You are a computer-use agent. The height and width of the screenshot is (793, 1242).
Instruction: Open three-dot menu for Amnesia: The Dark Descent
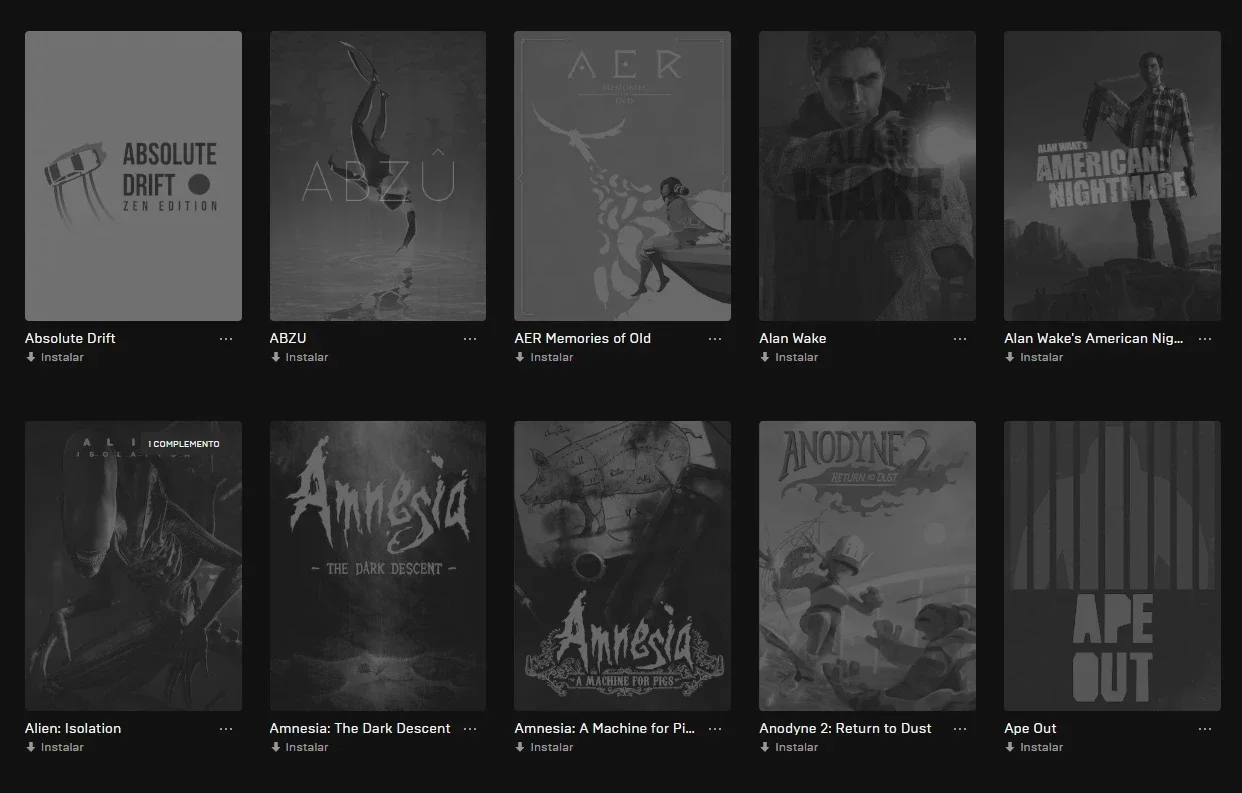[x=470, y=729]
